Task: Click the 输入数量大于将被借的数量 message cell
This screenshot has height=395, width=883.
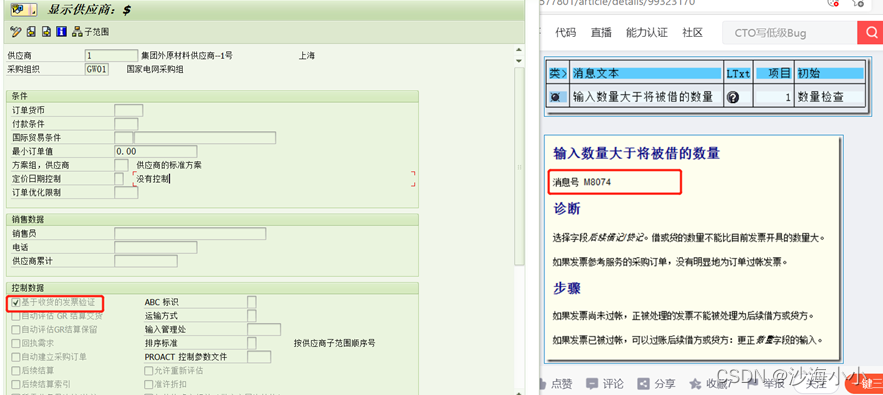Action: 646,97
